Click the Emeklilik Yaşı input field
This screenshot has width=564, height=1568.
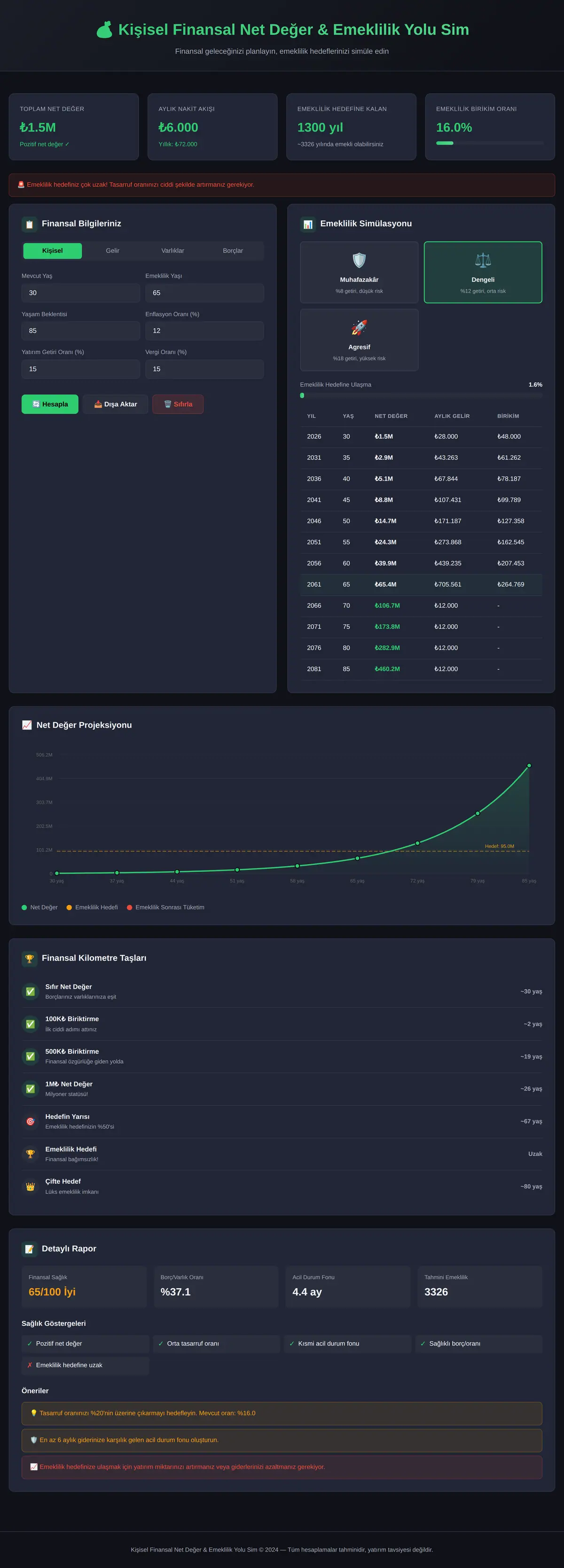tap(204, 293)
